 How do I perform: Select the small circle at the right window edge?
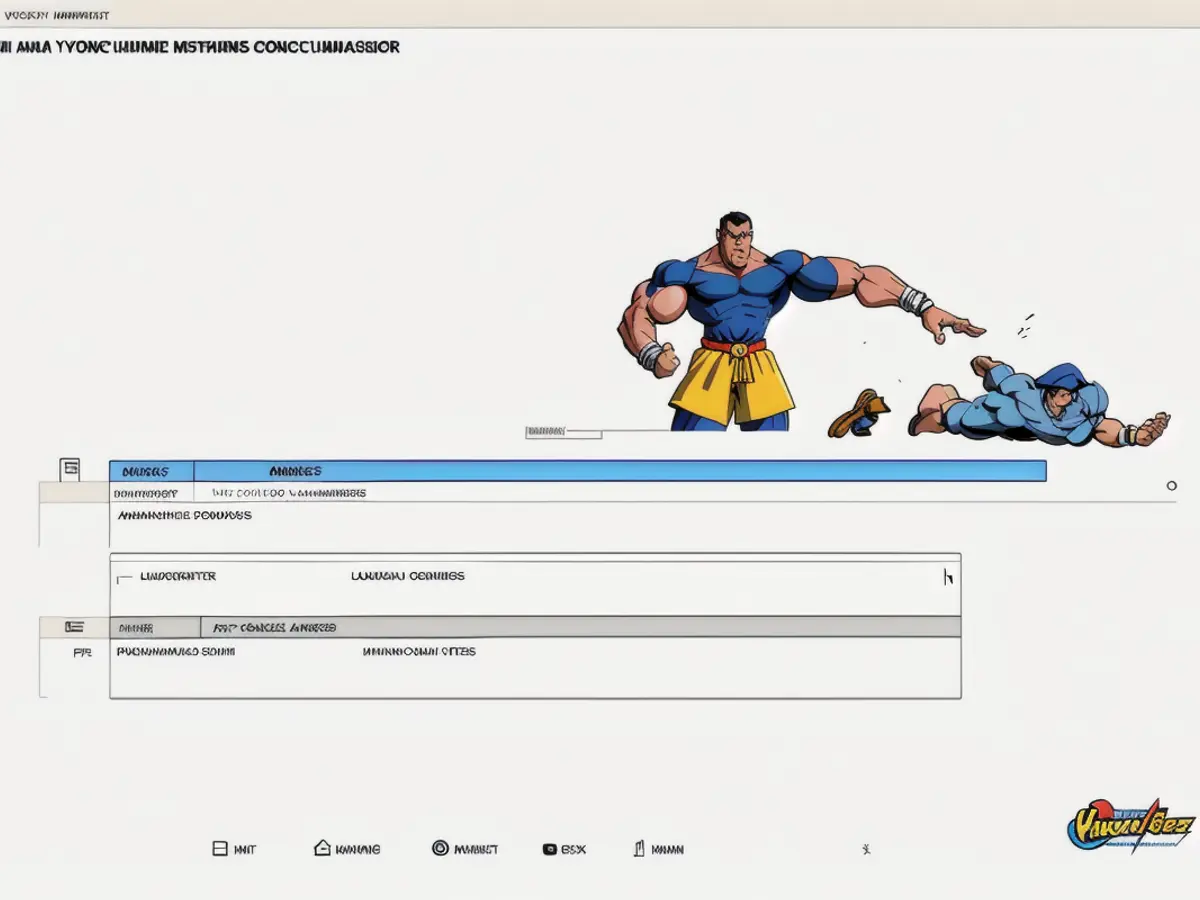click(x=1171, y=486)
